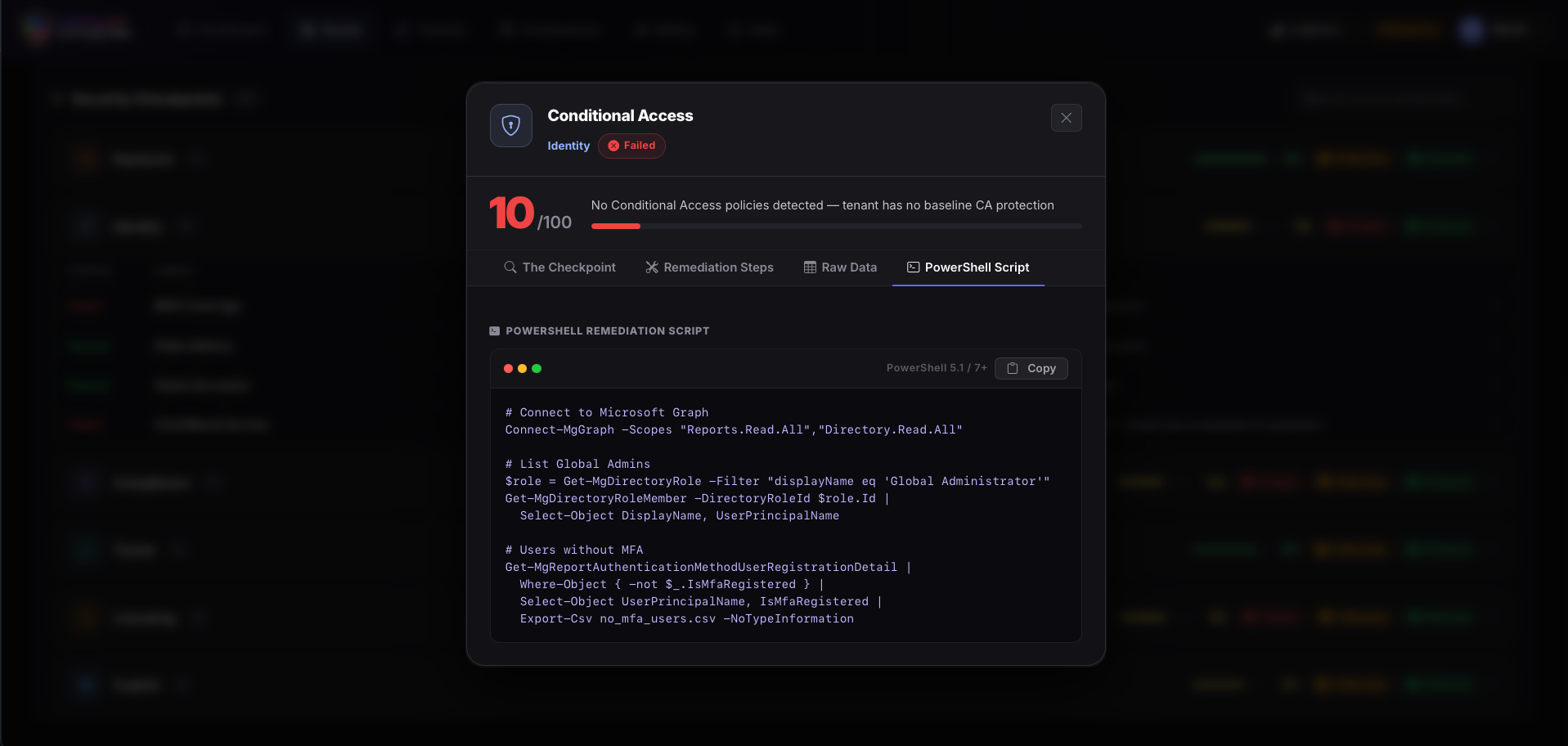This screenshot has width=1568, height=746.
Task: Click the Get-MgDirectoryRoleMember code line
Action: pyautogui.click(x=697, y=499)
